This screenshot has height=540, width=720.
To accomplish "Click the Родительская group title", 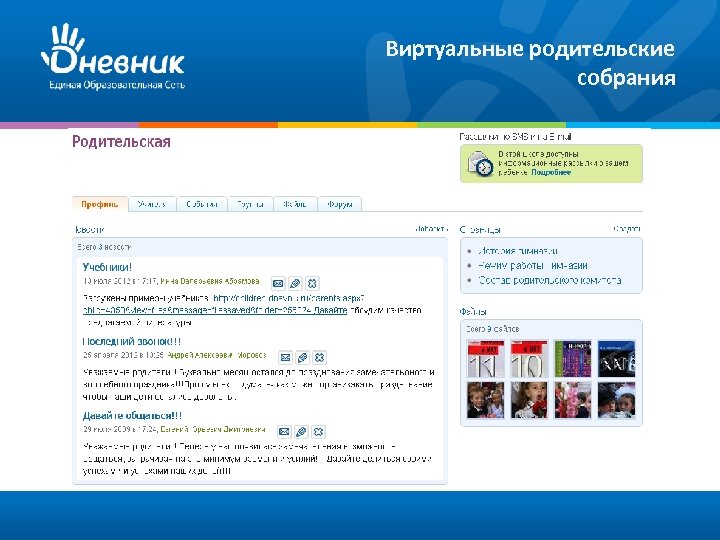I will (x=121, y=141).
